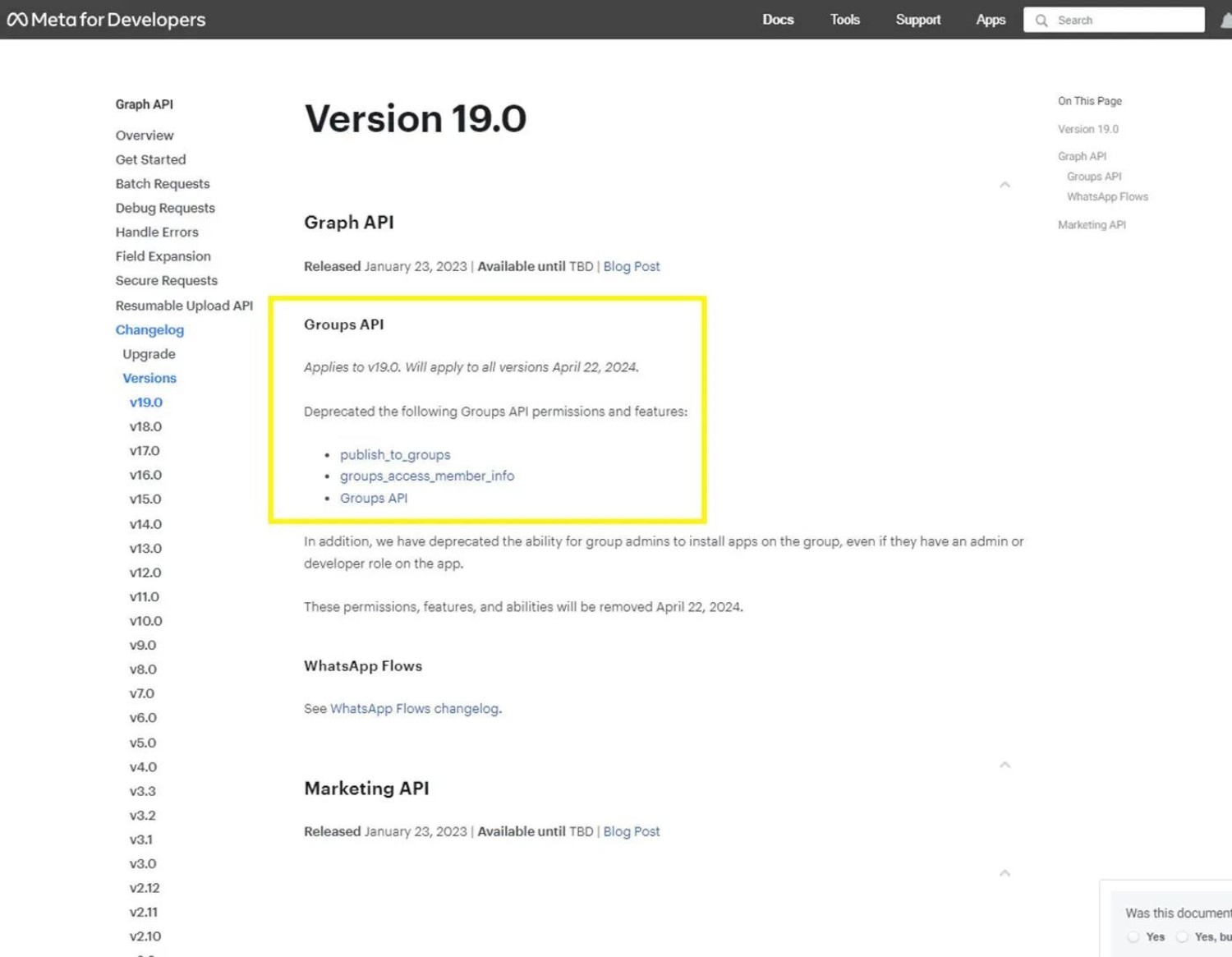The width and height of the screenshot is (1232, 957).
Task: Click the chevron below Marketing API release line
Action: pos(1004,873)
